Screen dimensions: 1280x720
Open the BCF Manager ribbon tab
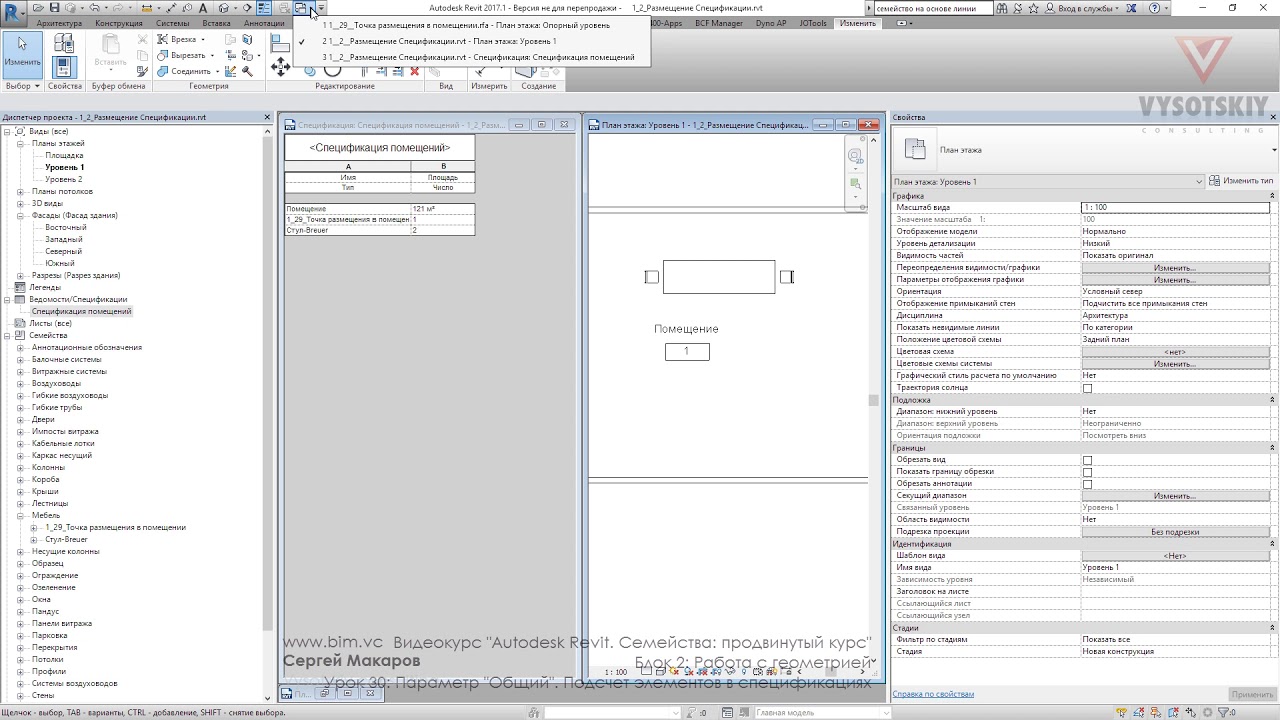coord(719,23)
